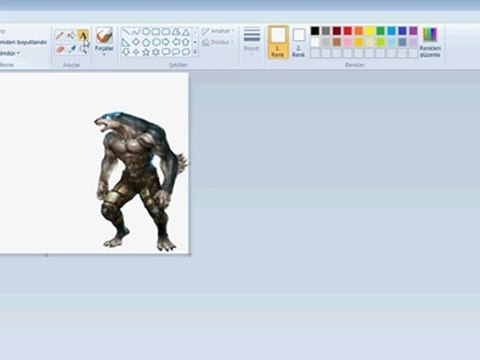This screenshot has height=360, width=480.
Task: Choose the Six-point star shape
Action: [x=156, y=52]
